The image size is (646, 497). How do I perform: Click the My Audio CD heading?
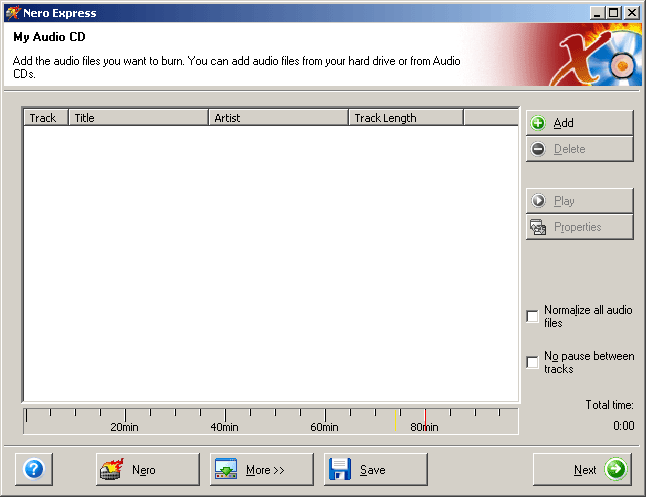click(x=49, y=37)
